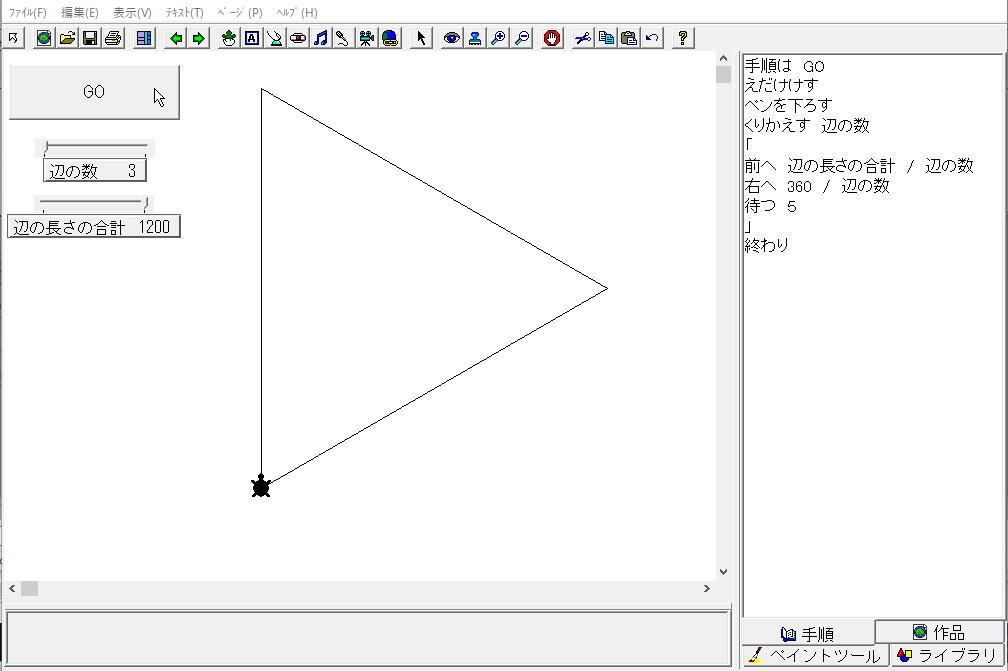Open the 表示(V) menu
Viewport: 1008px width, 671px height.
point(132,12)
